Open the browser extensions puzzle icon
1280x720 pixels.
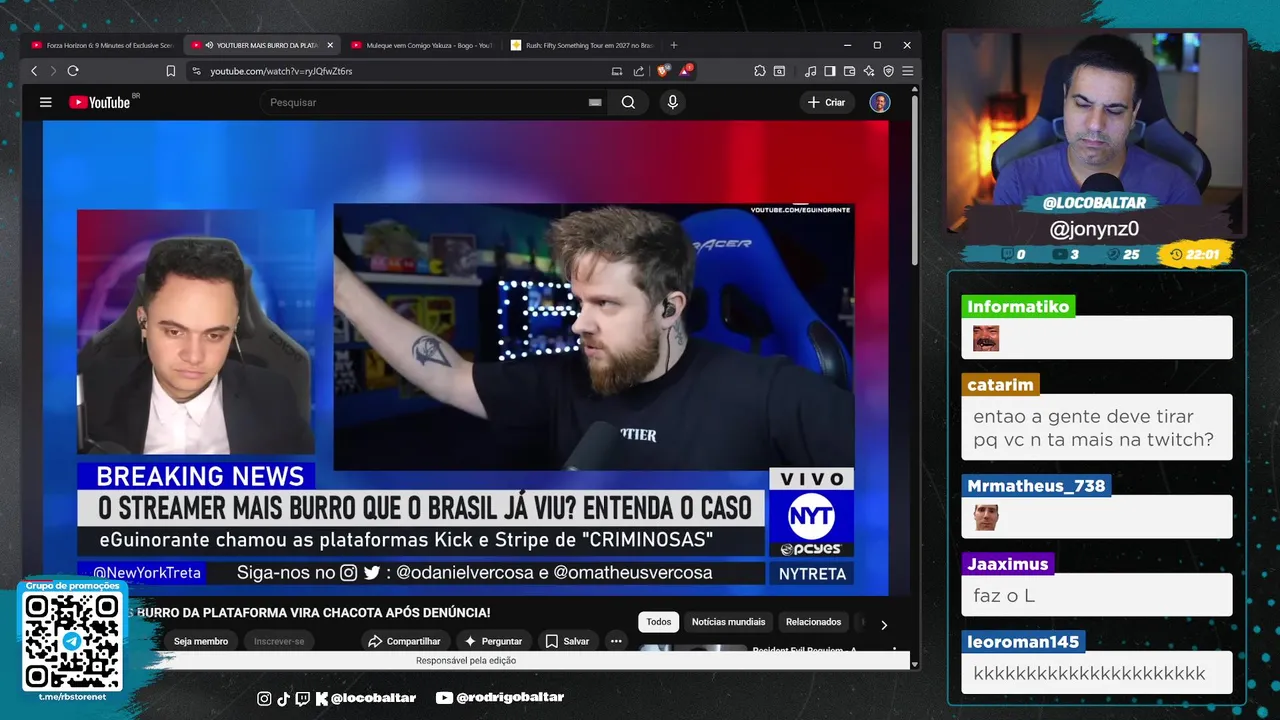[x=760, y=71]
